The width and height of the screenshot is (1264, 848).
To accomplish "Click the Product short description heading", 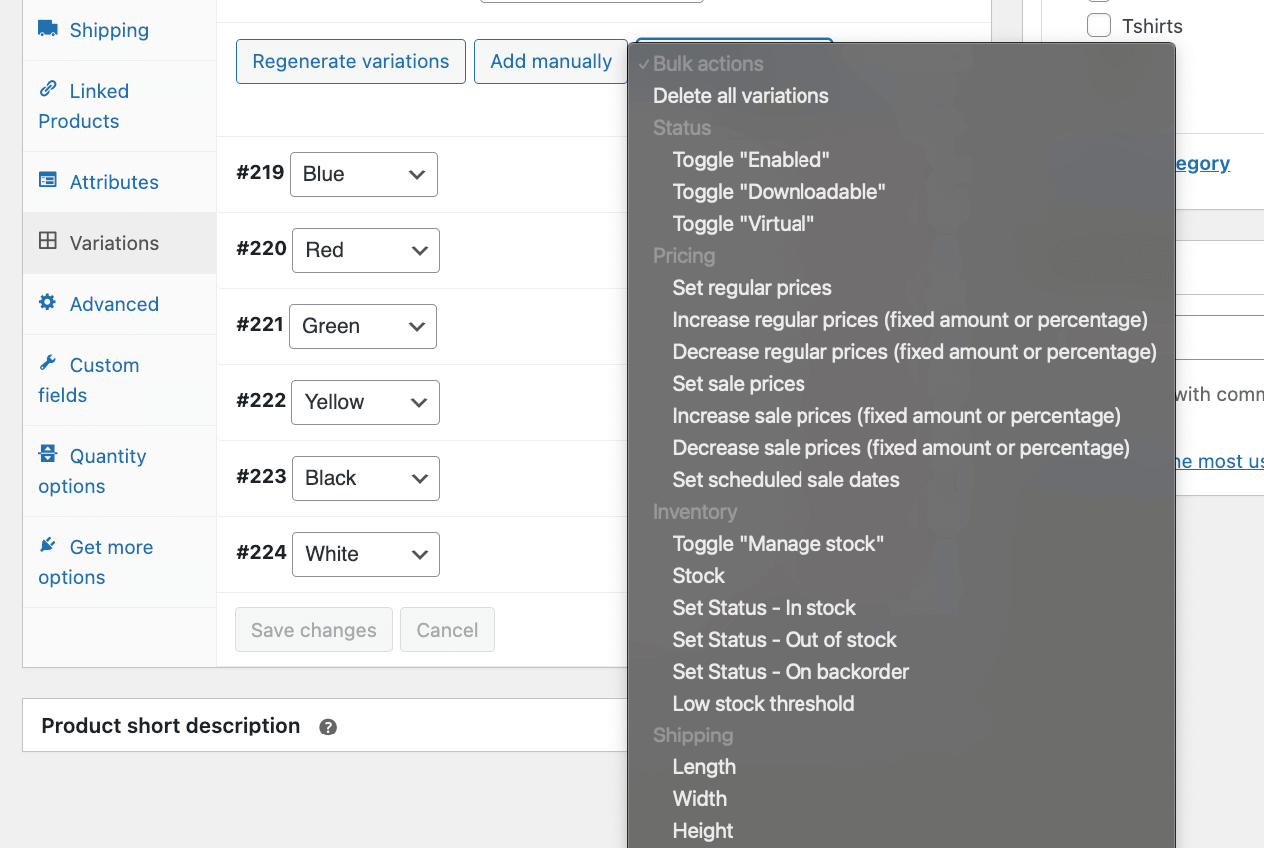I will pyautogui.click(x=171, y=726).
